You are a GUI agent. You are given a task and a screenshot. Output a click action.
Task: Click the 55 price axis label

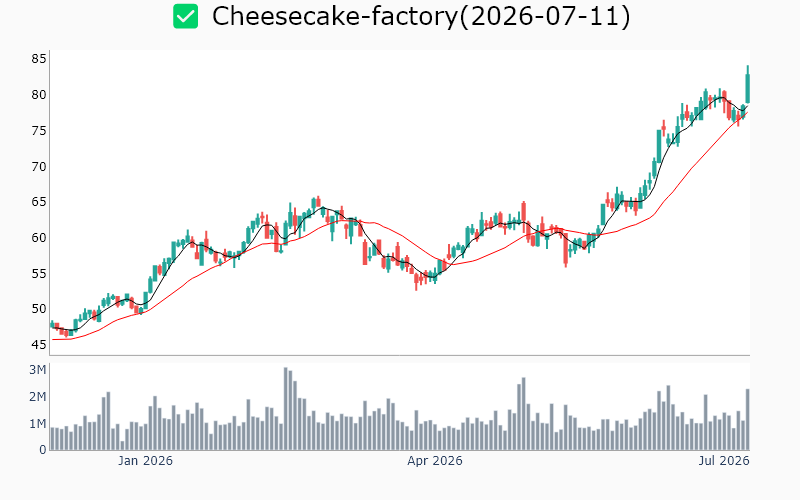point(39,273)
